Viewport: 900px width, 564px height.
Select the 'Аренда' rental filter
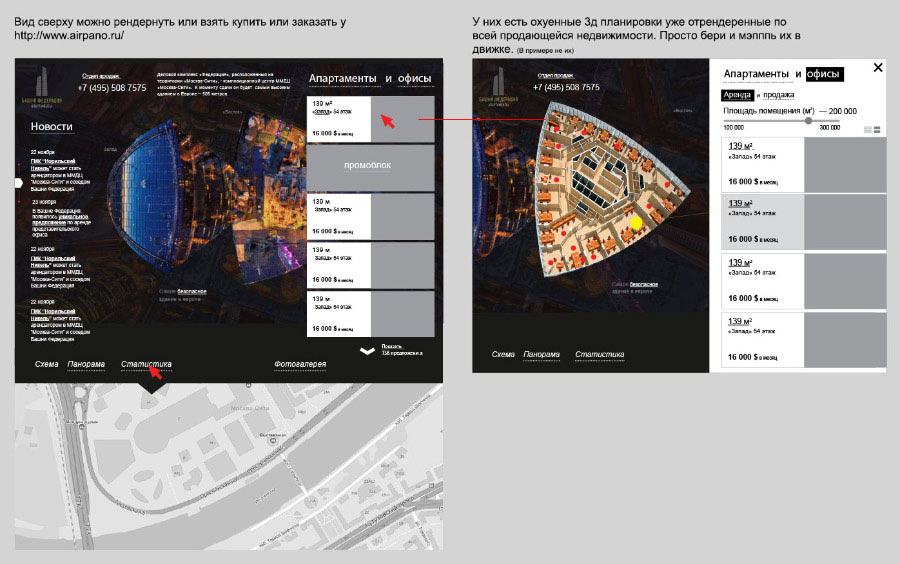(736, 95)
